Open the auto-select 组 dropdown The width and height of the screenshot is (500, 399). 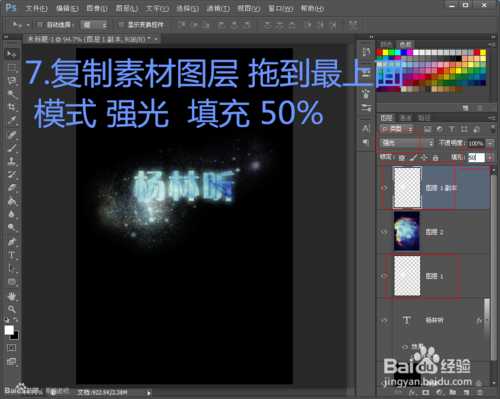[x=95, y=25]
